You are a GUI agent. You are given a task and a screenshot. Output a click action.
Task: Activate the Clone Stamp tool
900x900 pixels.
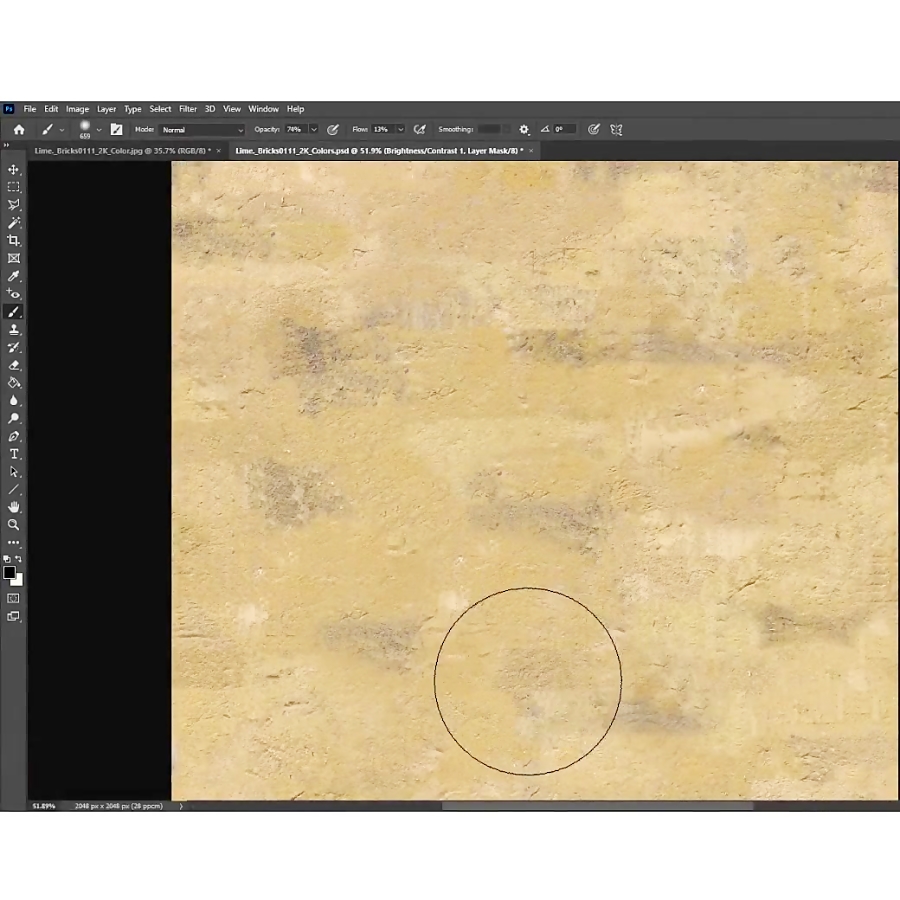(14, 329)
